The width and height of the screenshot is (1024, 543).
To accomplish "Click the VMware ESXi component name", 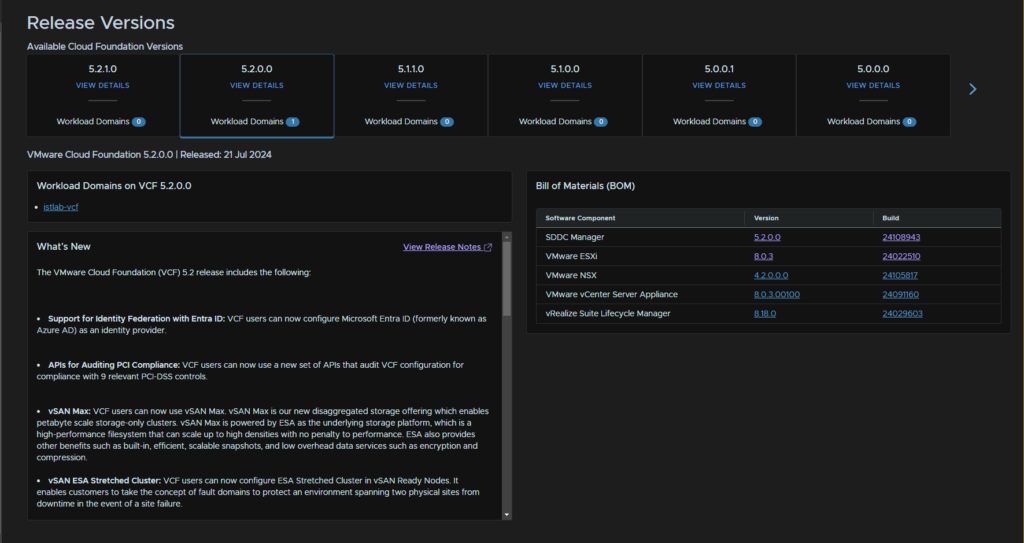I will (x=571, y=256).
